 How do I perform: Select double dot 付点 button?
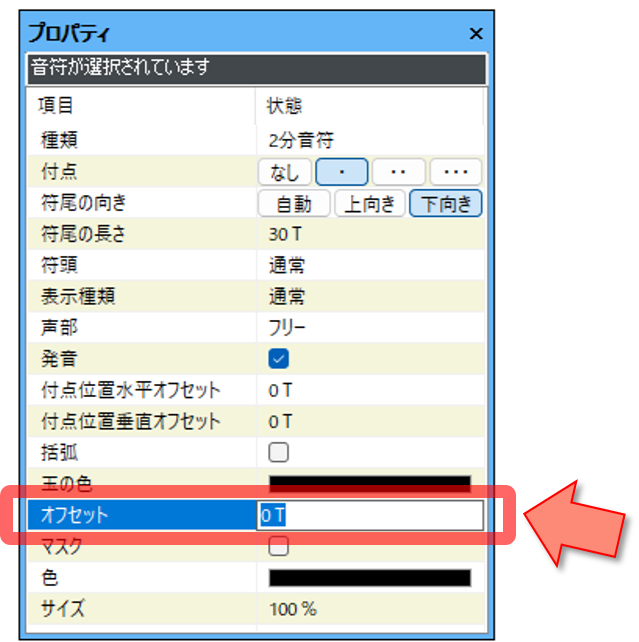pyautogui.click(x=399, y=172)
